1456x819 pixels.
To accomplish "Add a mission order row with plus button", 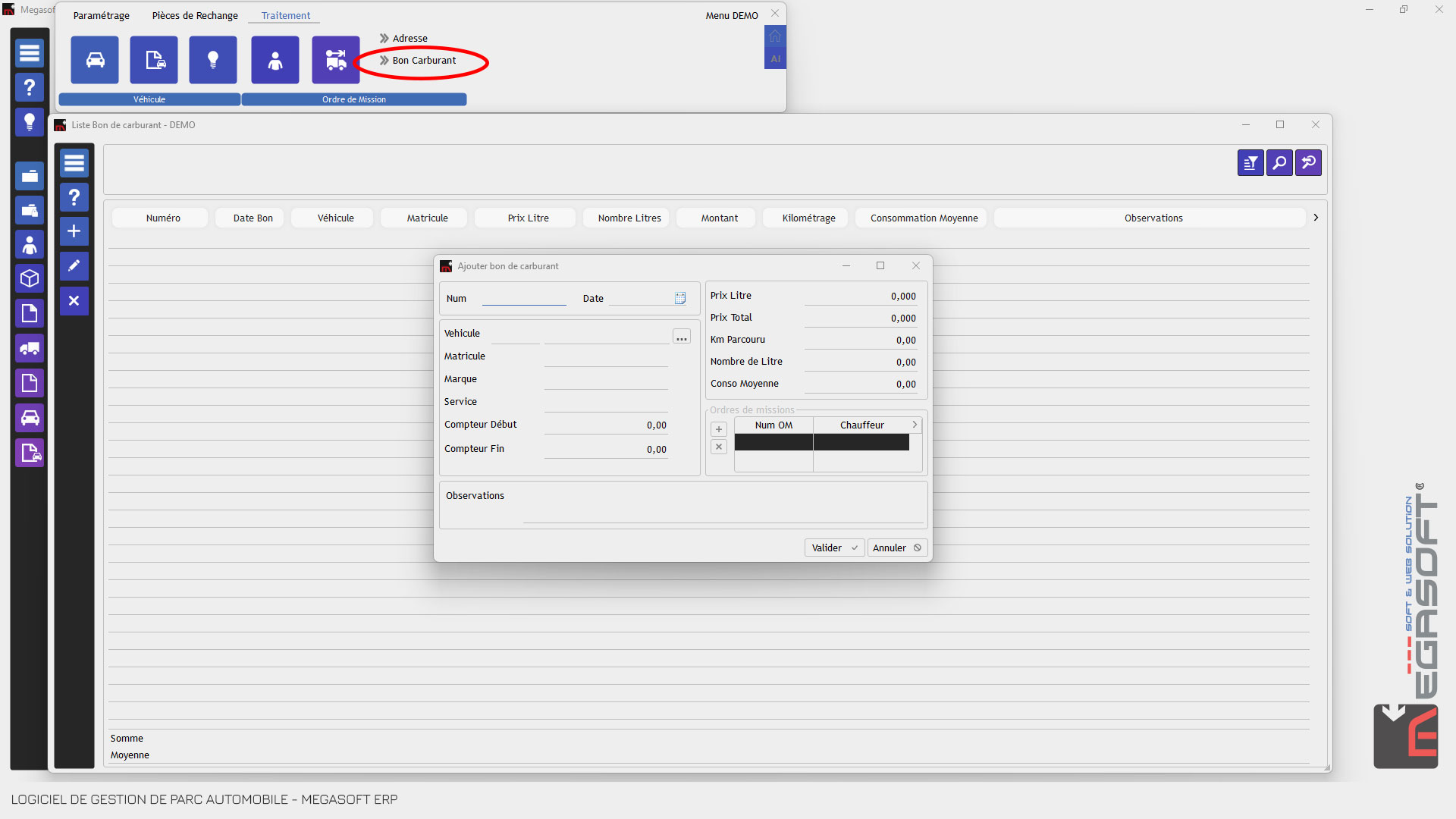I will [719, 429].
